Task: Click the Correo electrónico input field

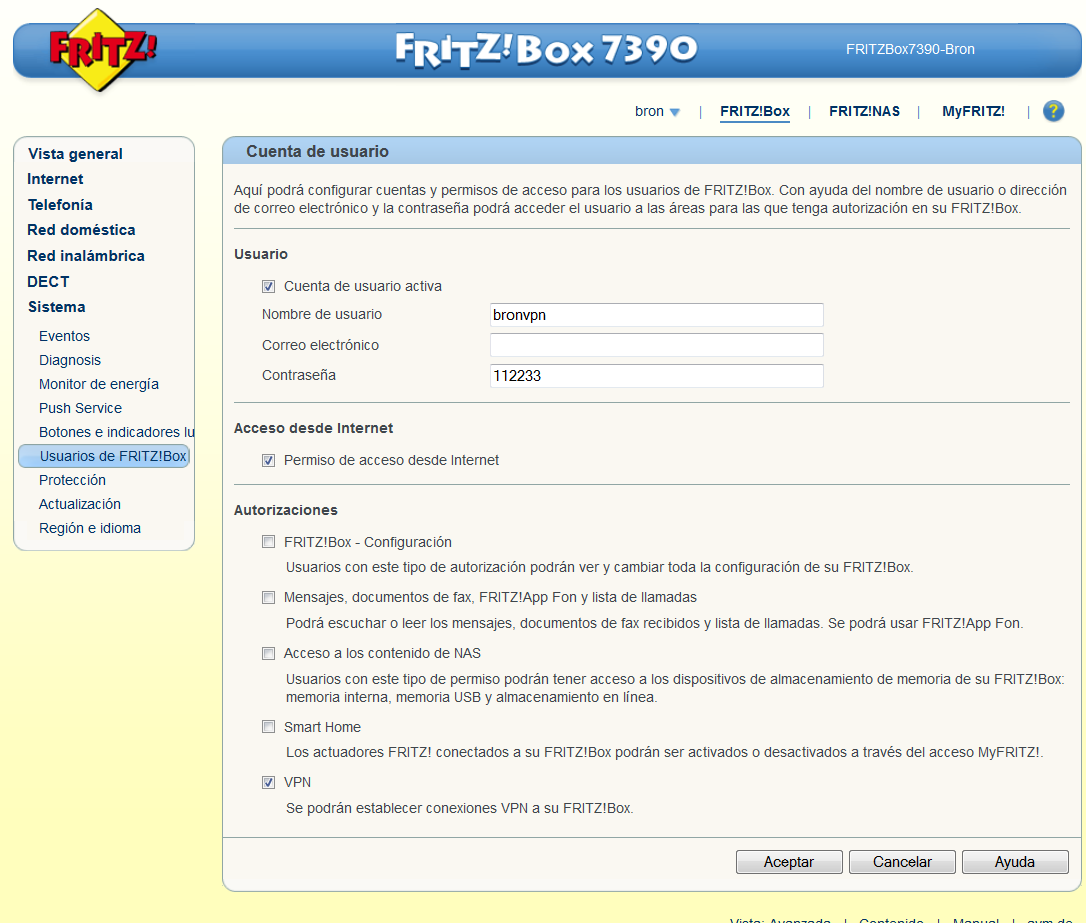Action: (x=657, y=345)
